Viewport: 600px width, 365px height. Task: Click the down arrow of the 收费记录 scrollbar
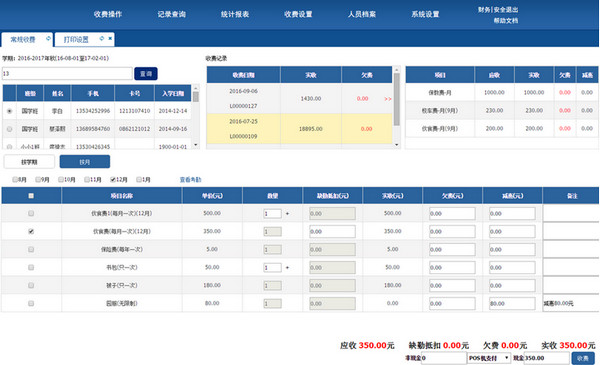(396, 145)
